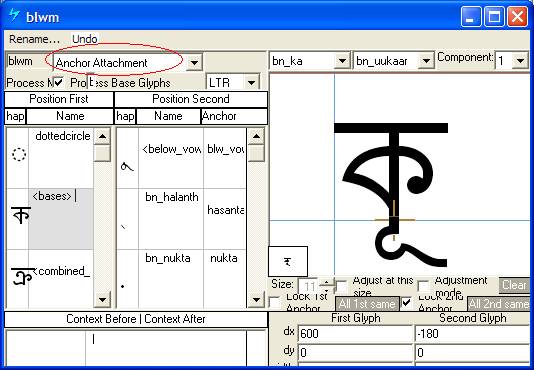The width and height of the screenshot is (534, 370).
Task: Click the Clear button
Action: (514, 285)
